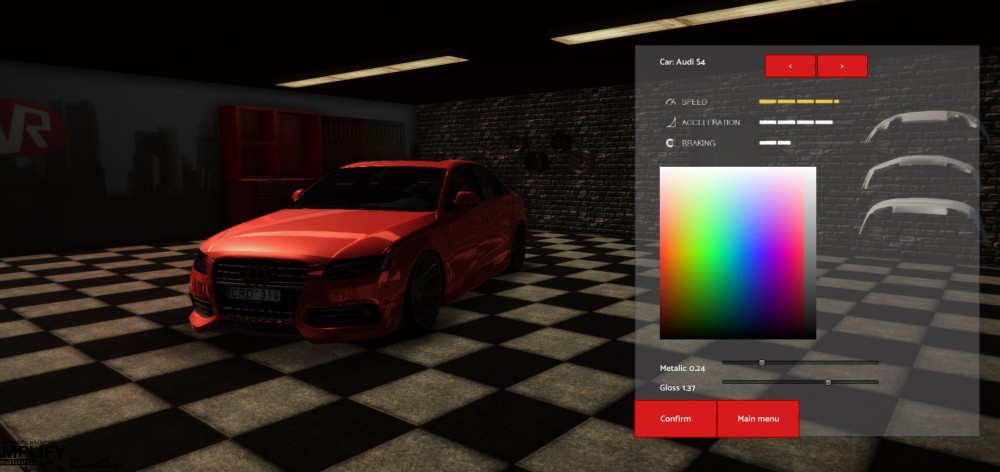
Task: Click the brake icon beside BRAKING
Action: point(669,143)
